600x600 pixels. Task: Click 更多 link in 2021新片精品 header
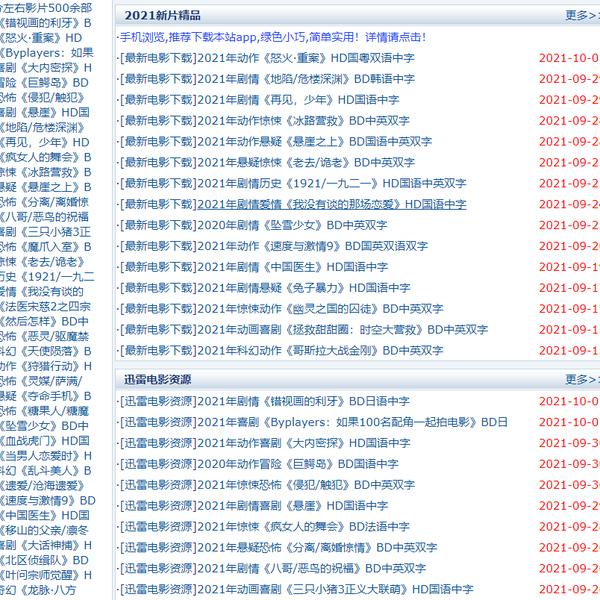pyautogui.click(x=582, y=15)
